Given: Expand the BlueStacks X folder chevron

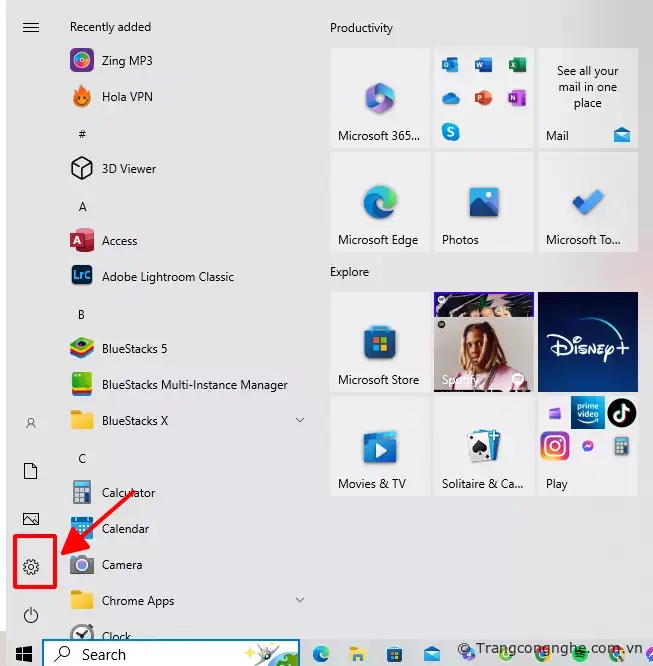Looking at the screenshot, I should 299,421.
